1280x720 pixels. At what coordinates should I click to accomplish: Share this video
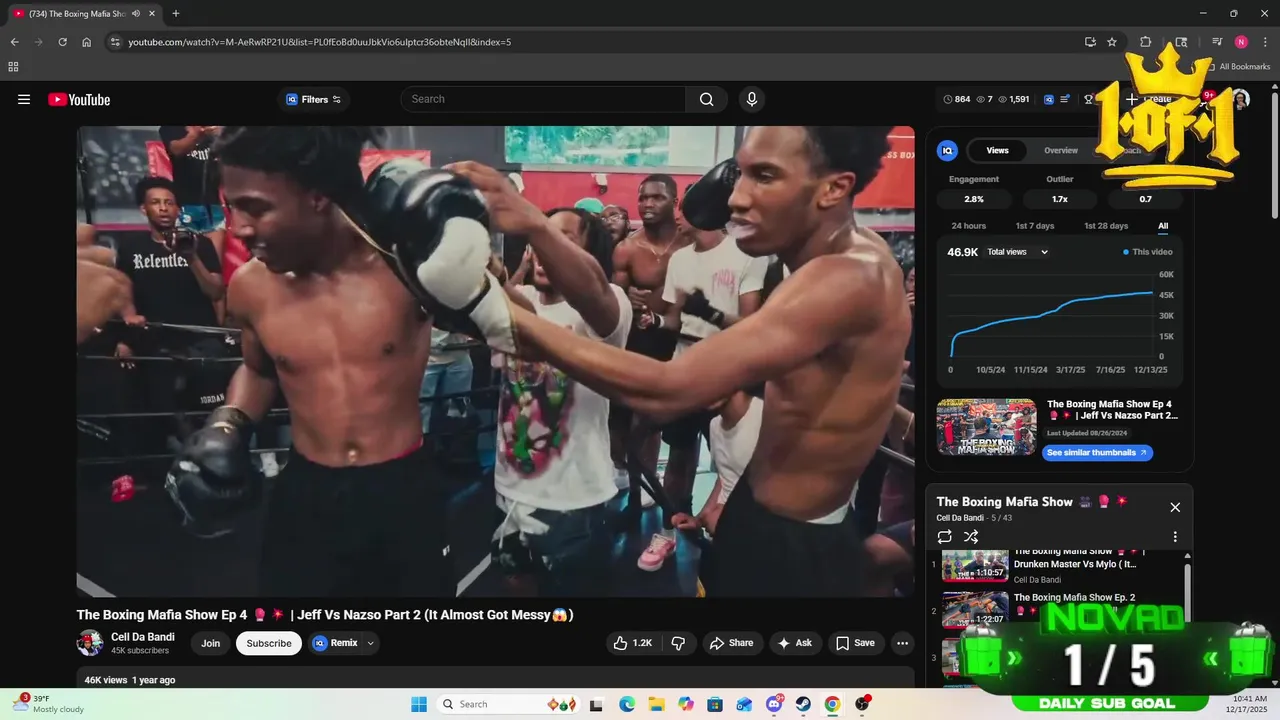tap(732, 643)
